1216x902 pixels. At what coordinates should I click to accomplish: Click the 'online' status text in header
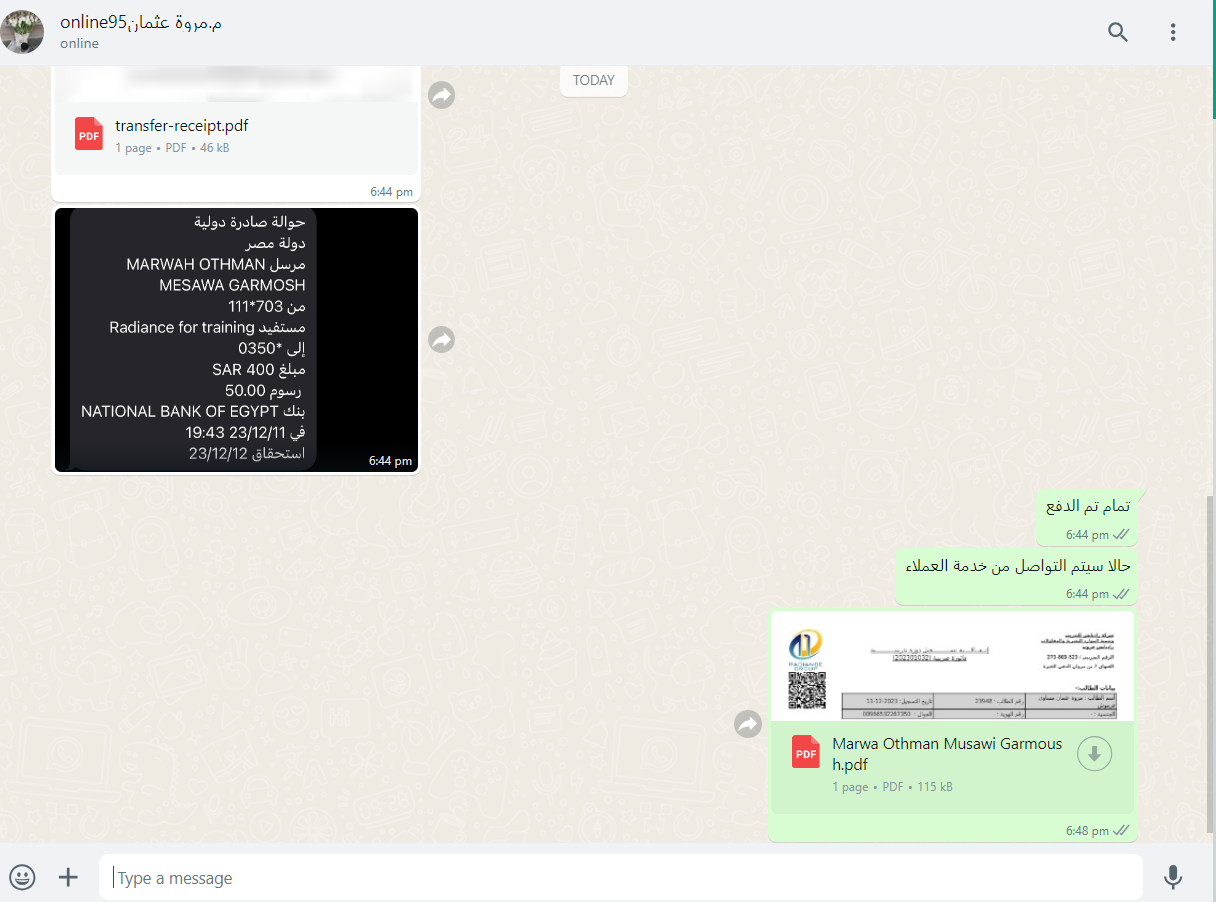(79, 43)
